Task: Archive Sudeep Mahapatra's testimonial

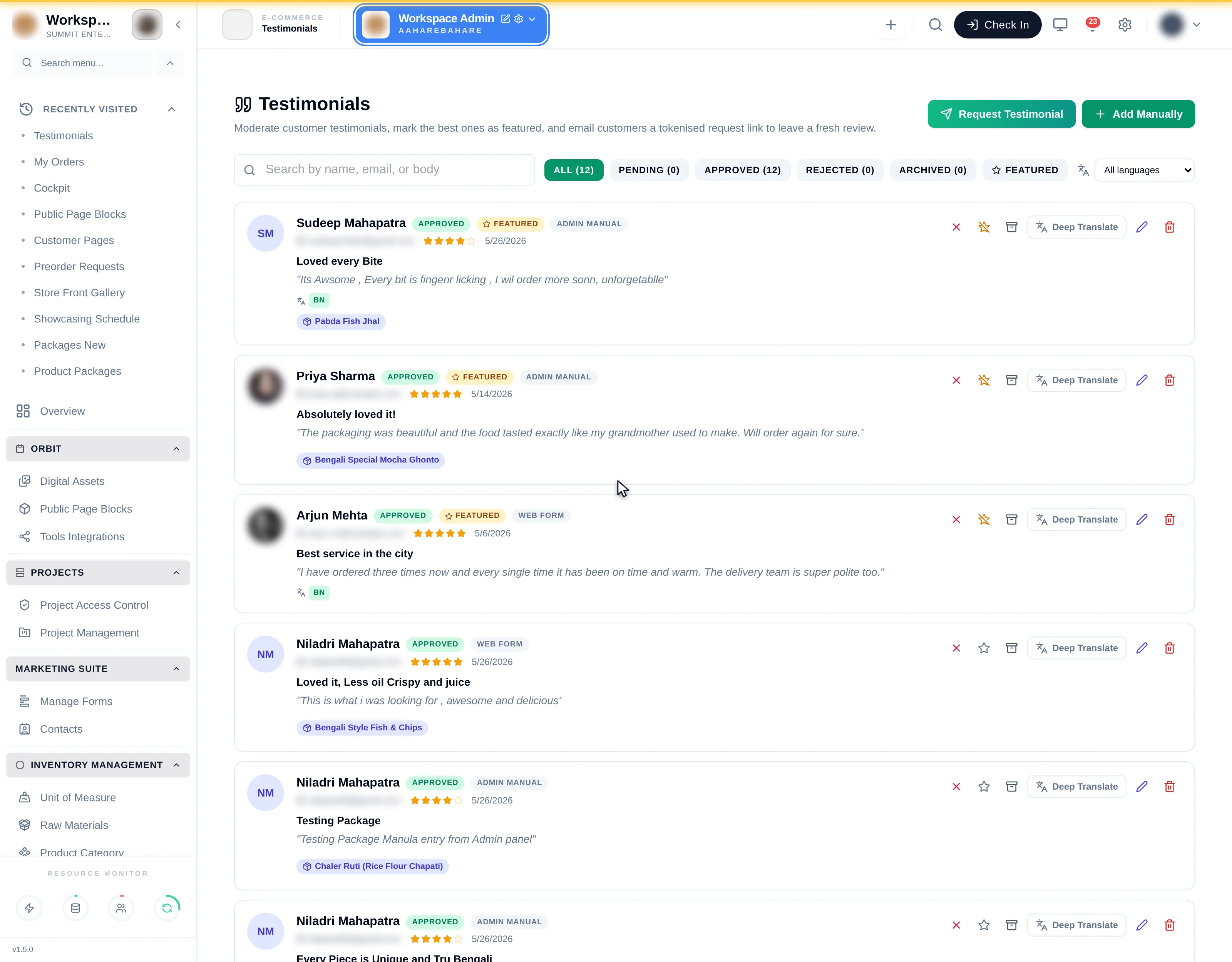Action: (x=1011, y=227)
